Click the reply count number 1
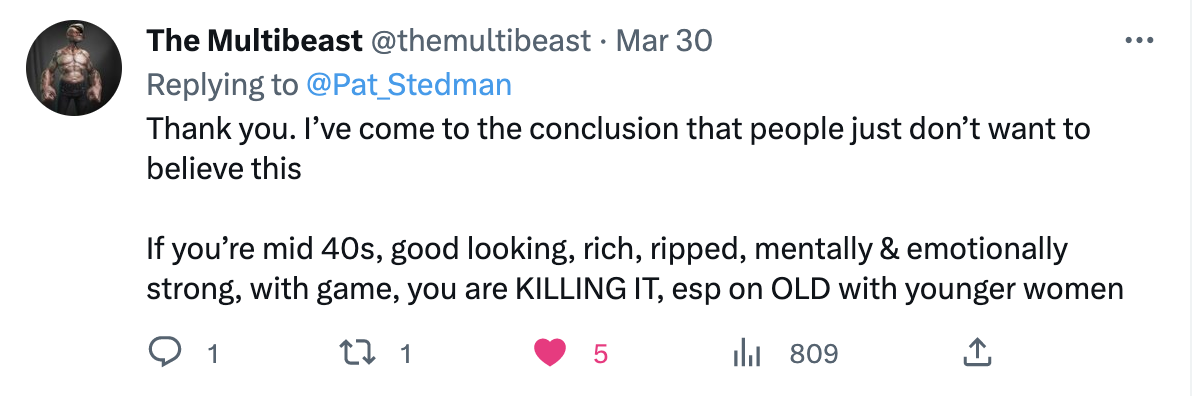 point(213,354)
